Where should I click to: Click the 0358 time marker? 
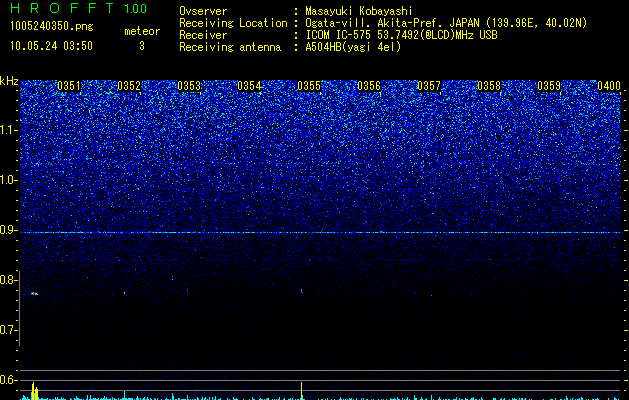(x=489, y=86)
